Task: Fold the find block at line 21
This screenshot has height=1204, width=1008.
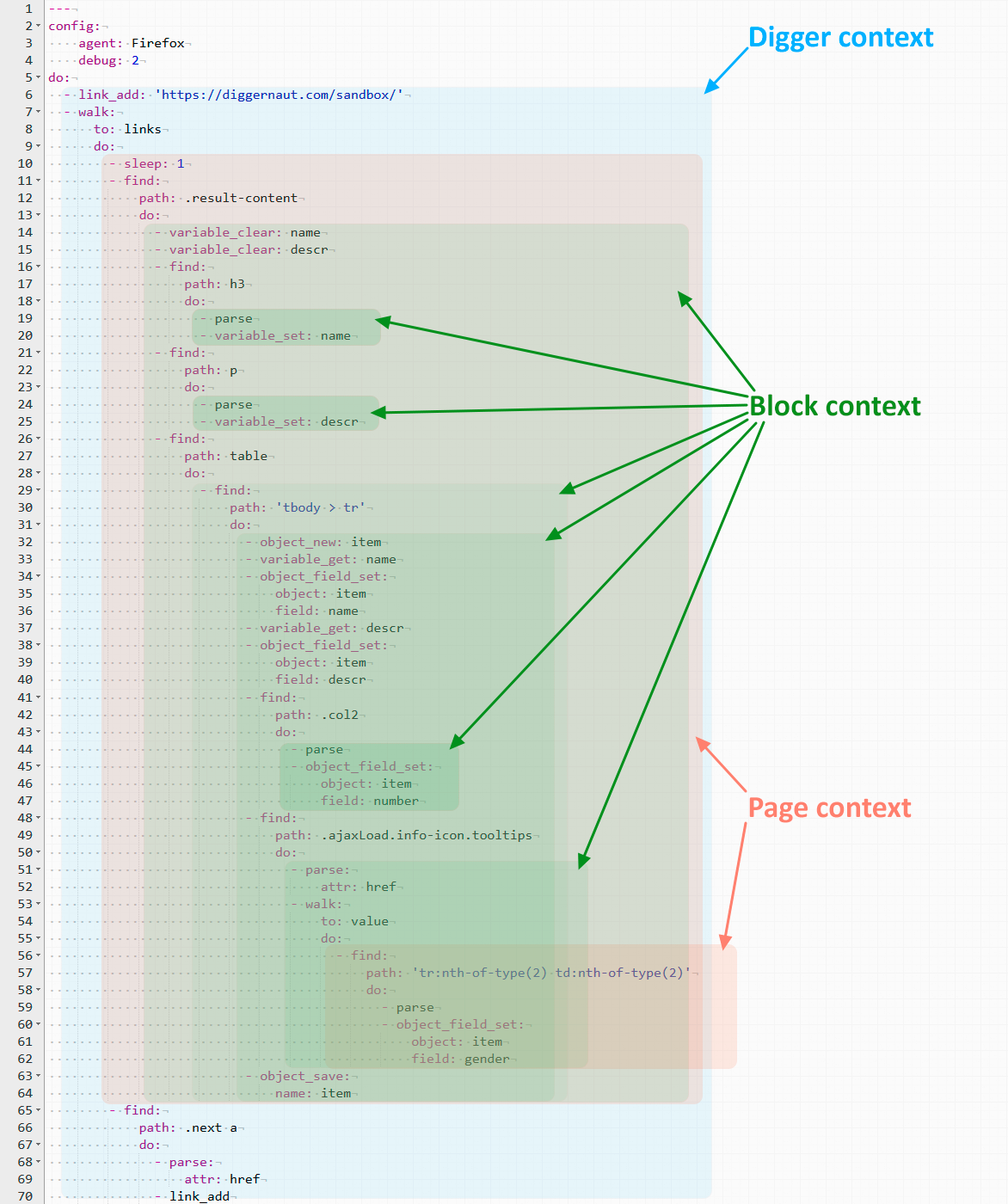Action: [39, 353]
